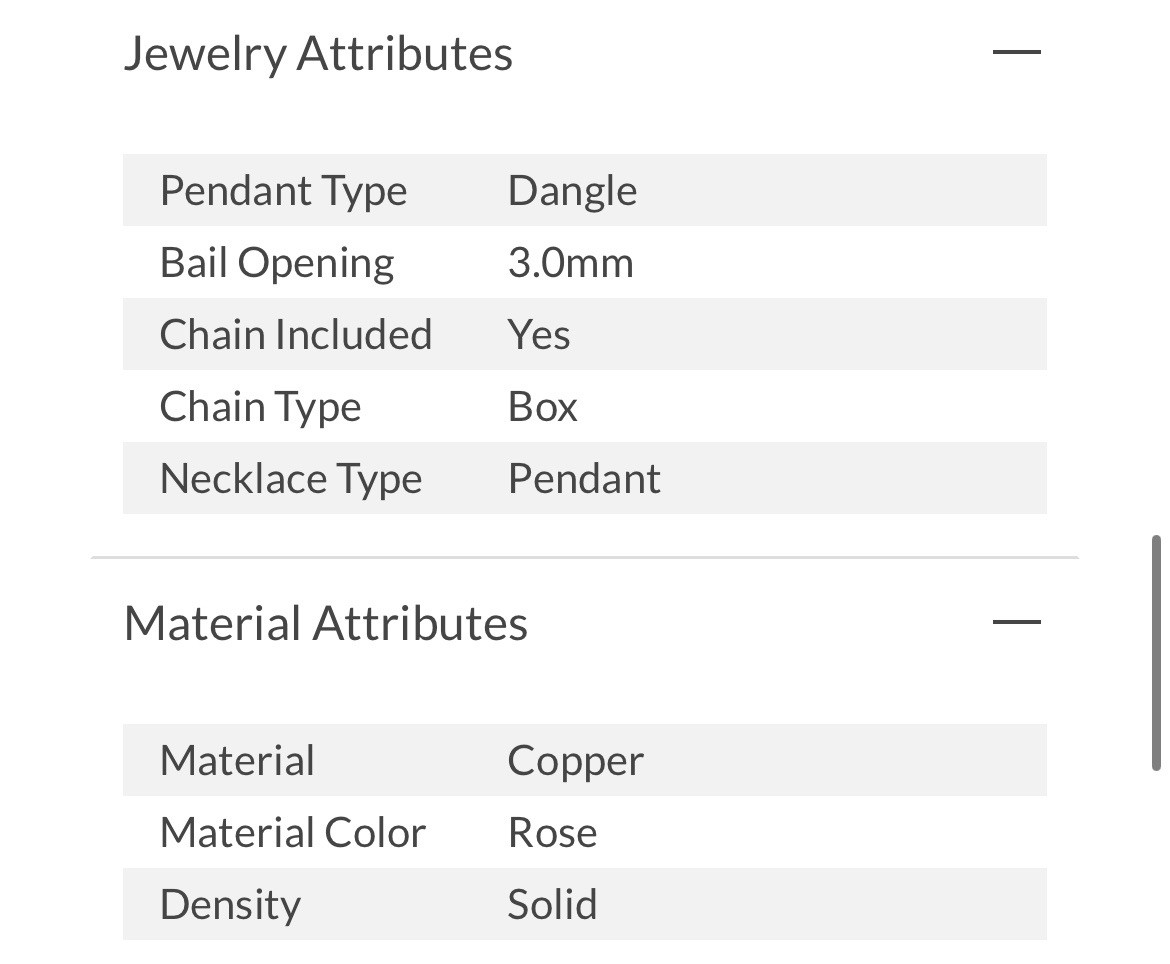Click the Jewelry Attributes section heading

[318, 53]
